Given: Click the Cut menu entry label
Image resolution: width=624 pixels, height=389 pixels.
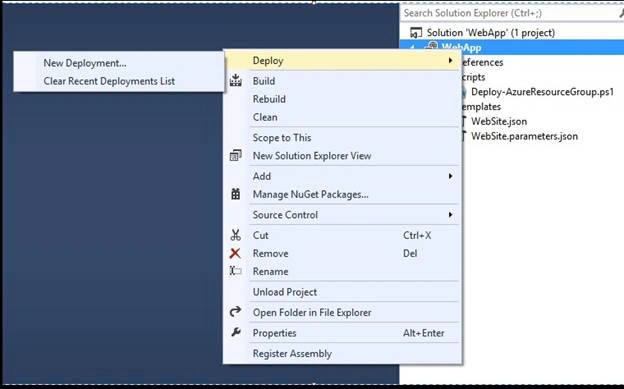Looking at the screenshot, I should pyautogui.click(x=261, y=235).
